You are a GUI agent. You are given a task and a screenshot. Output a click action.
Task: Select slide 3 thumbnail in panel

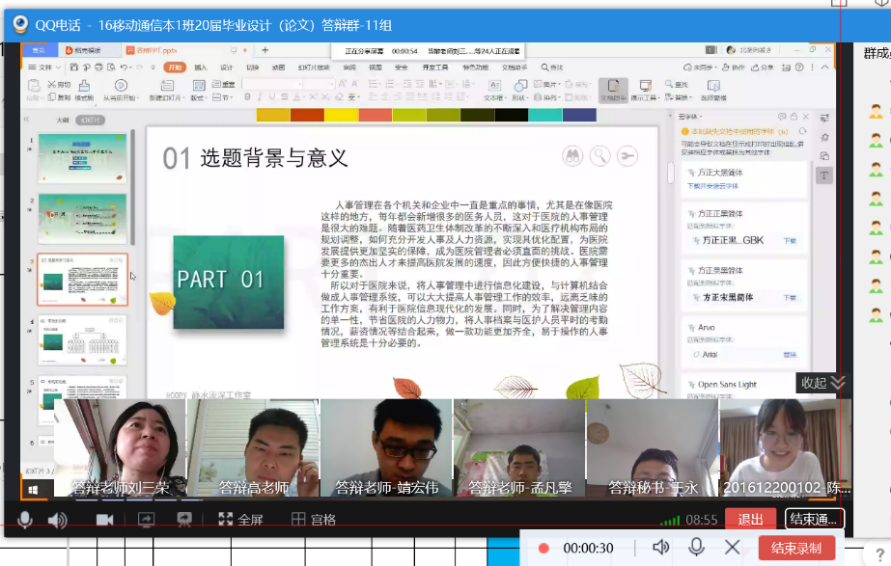(x=82, y=279)
